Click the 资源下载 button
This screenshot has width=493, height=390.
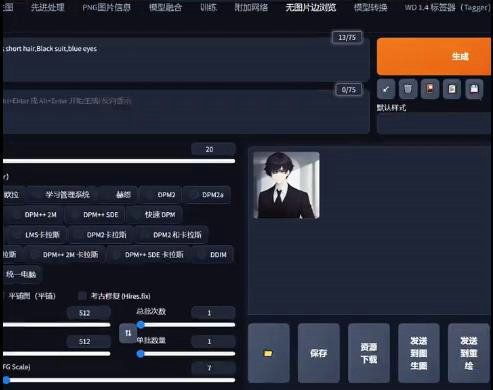tap(369, 353)
